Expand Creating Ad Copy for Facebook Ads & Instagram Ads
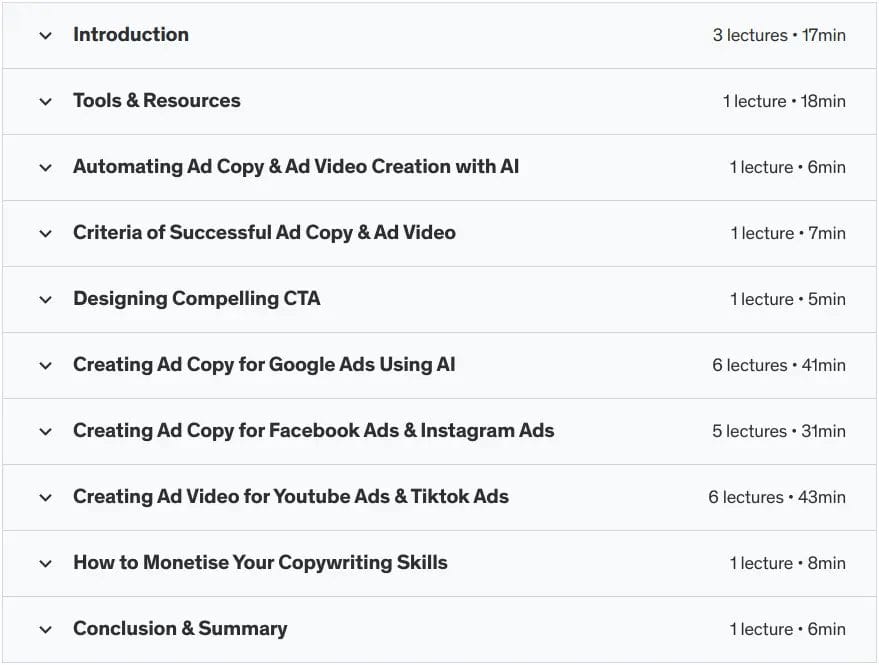 pyautogui.click(x=45, y=431)
